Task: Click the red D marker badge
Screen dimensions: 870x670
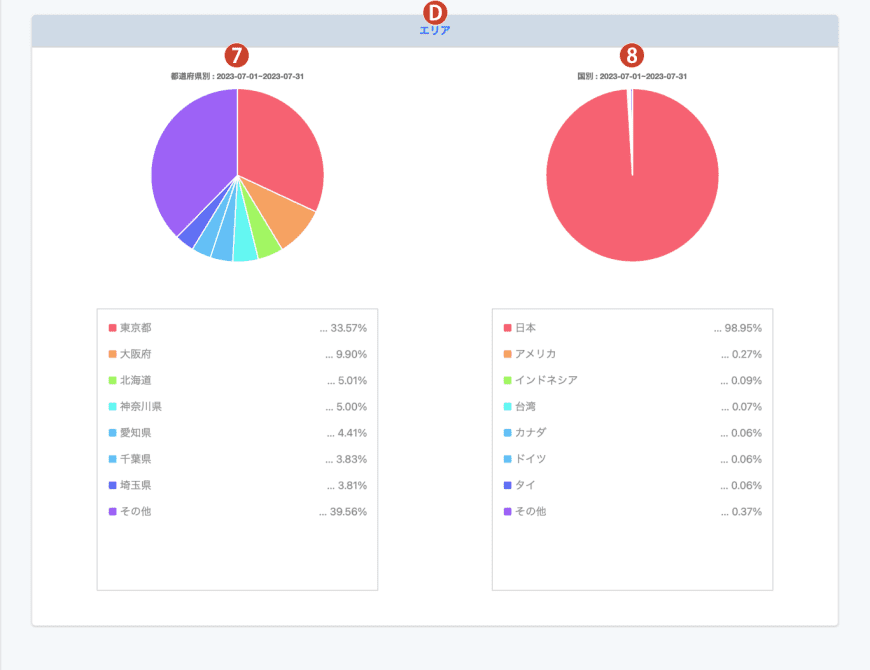Action: 435,12
